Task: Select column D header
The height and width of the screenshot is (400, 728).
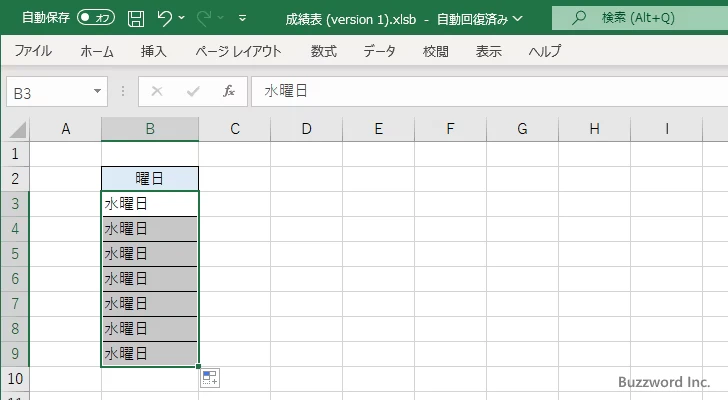Action: pos(306,129)
